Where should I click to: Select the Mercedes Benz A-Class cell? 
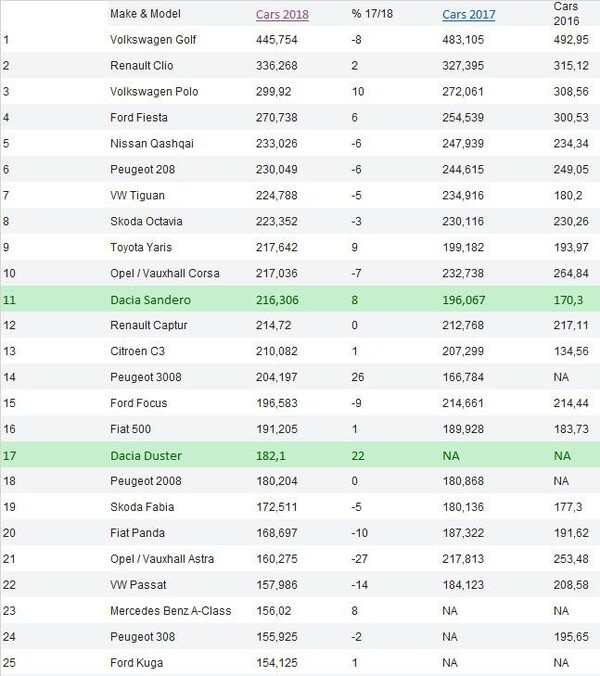[166, 611]
